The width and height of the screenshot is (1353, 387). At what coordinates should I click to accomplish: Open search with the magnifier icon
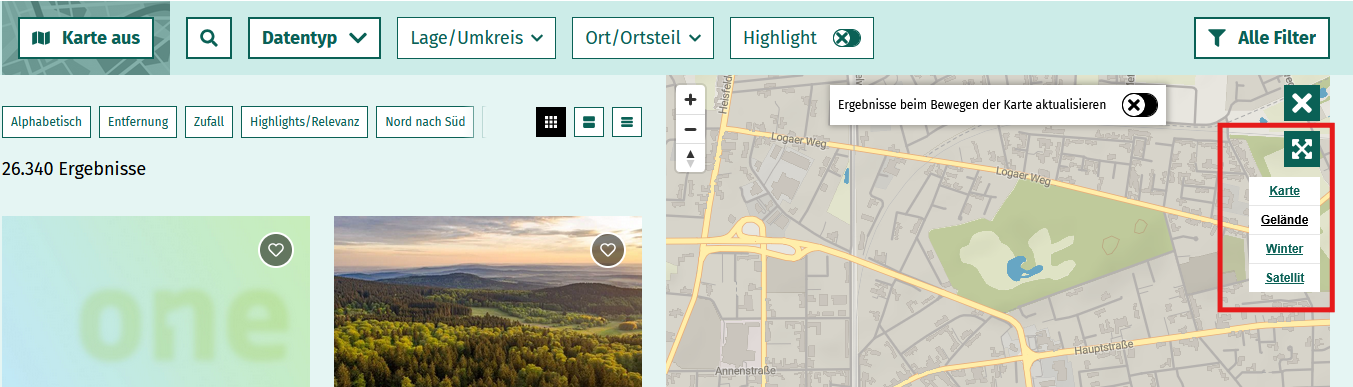tap(209, 38)
